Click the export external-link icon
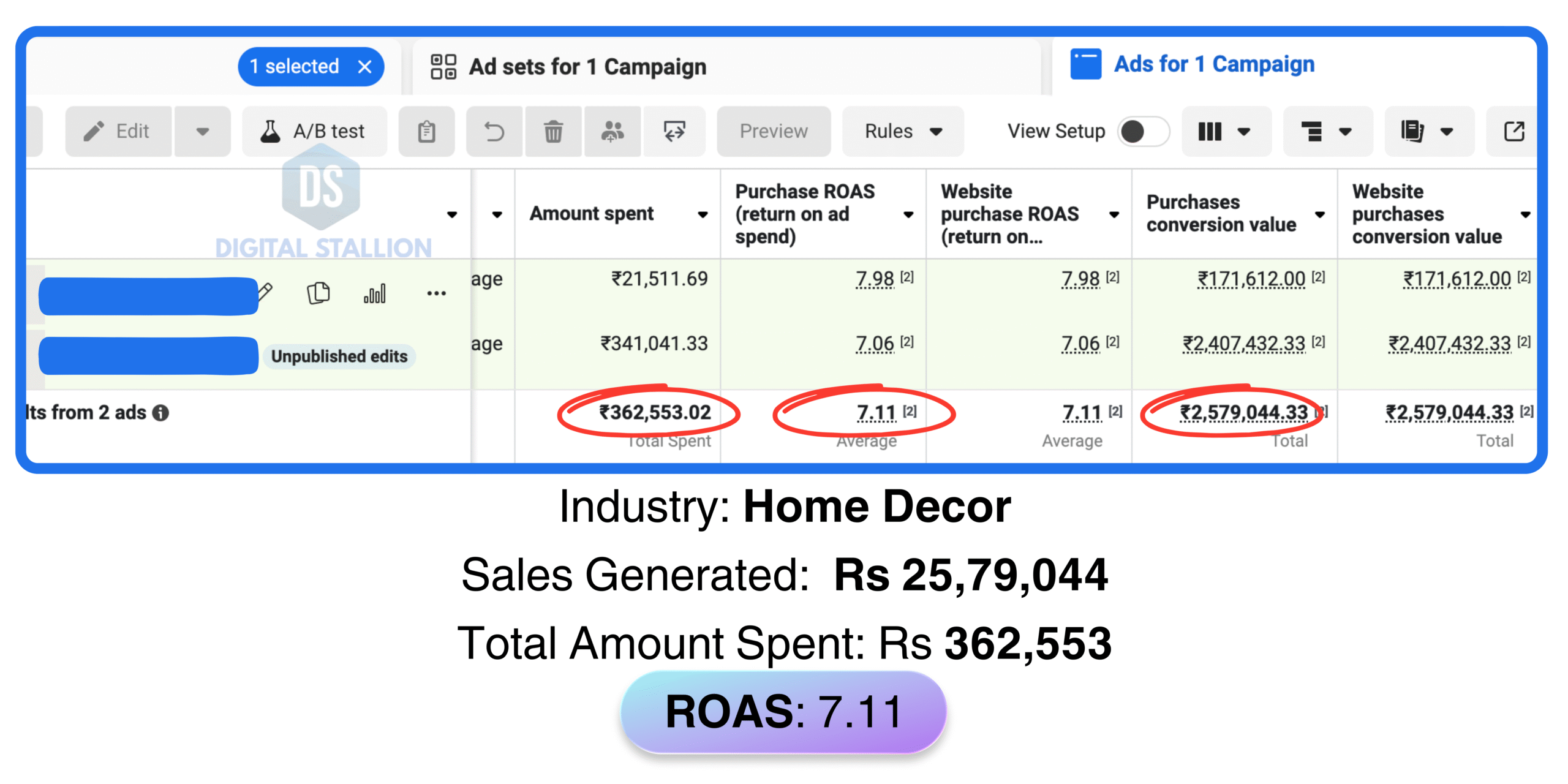 click(1513, 131)
